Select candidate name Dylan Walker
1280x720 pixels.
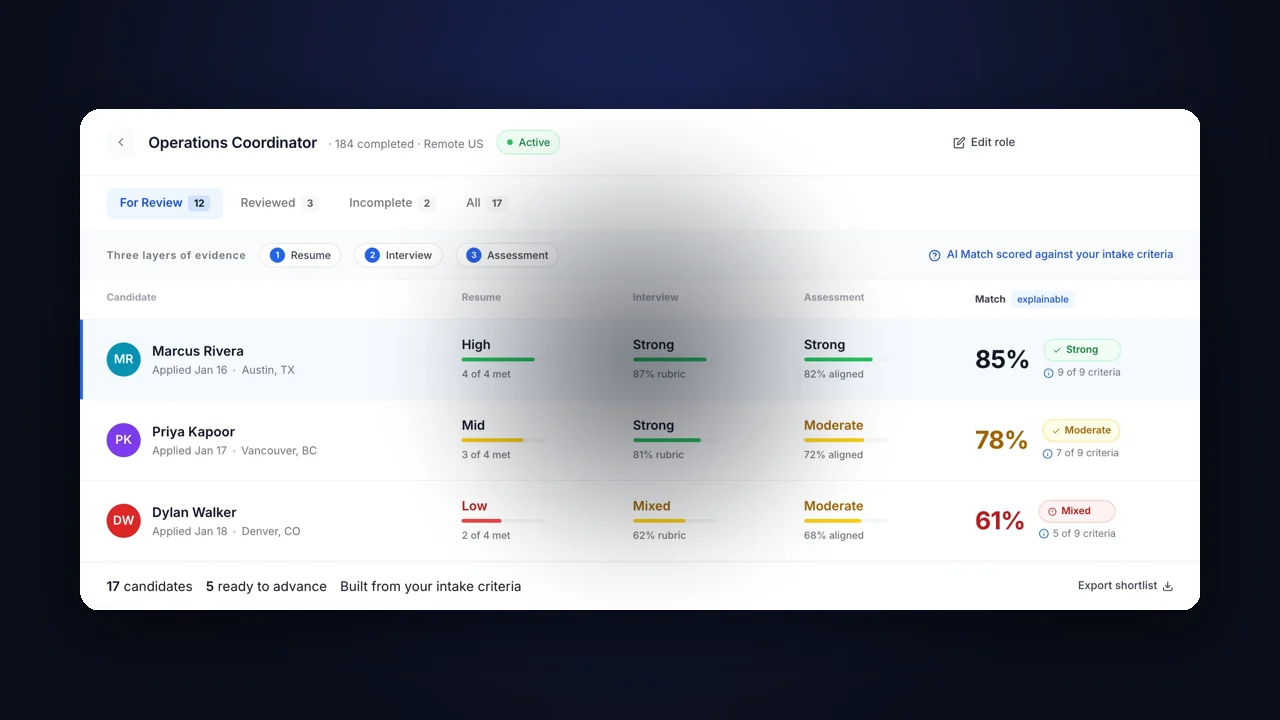click(194, 513)
